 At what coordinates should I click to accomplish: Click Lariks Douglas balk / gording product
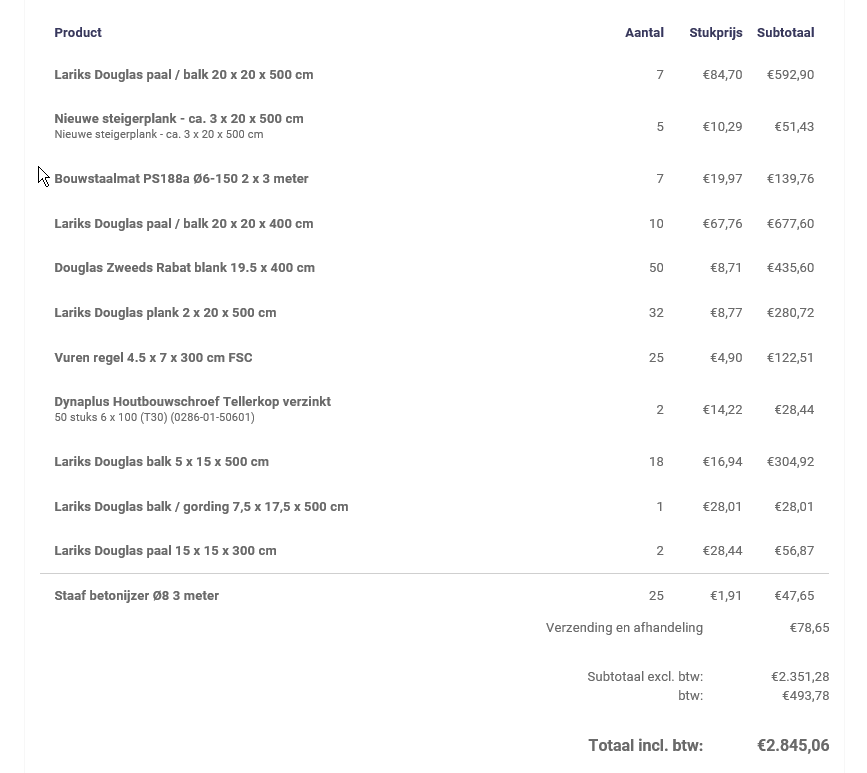tap(201, 507)
